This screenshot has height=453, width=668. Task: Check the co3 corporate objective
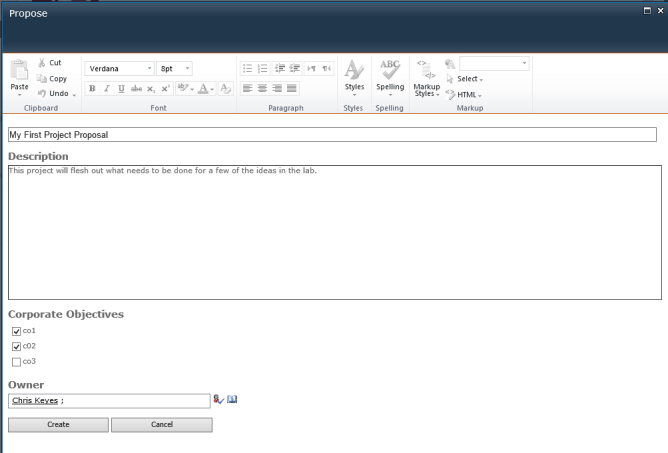tap(16, 362)
